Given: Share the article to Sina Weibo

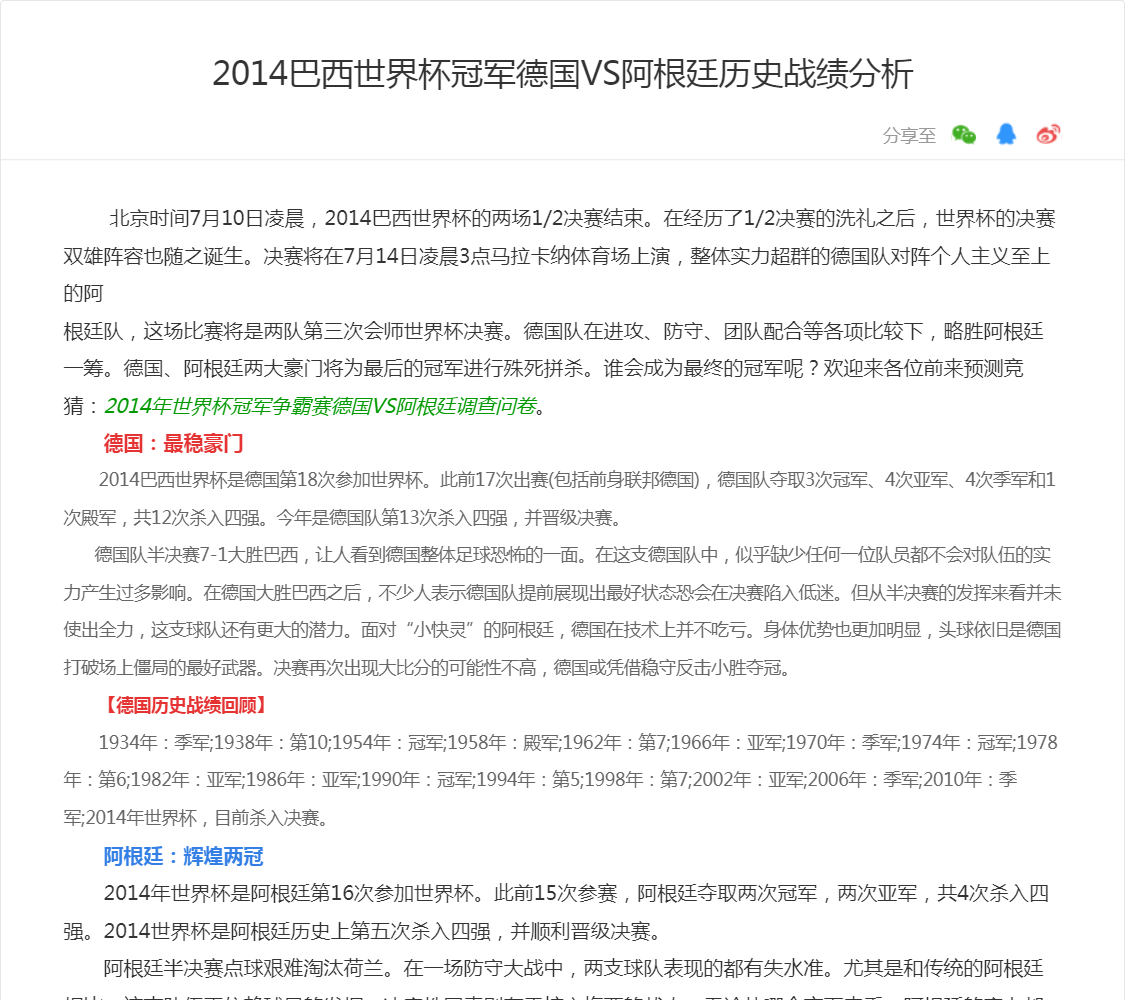Looking at the screenshot, I should coord(1048,135).
